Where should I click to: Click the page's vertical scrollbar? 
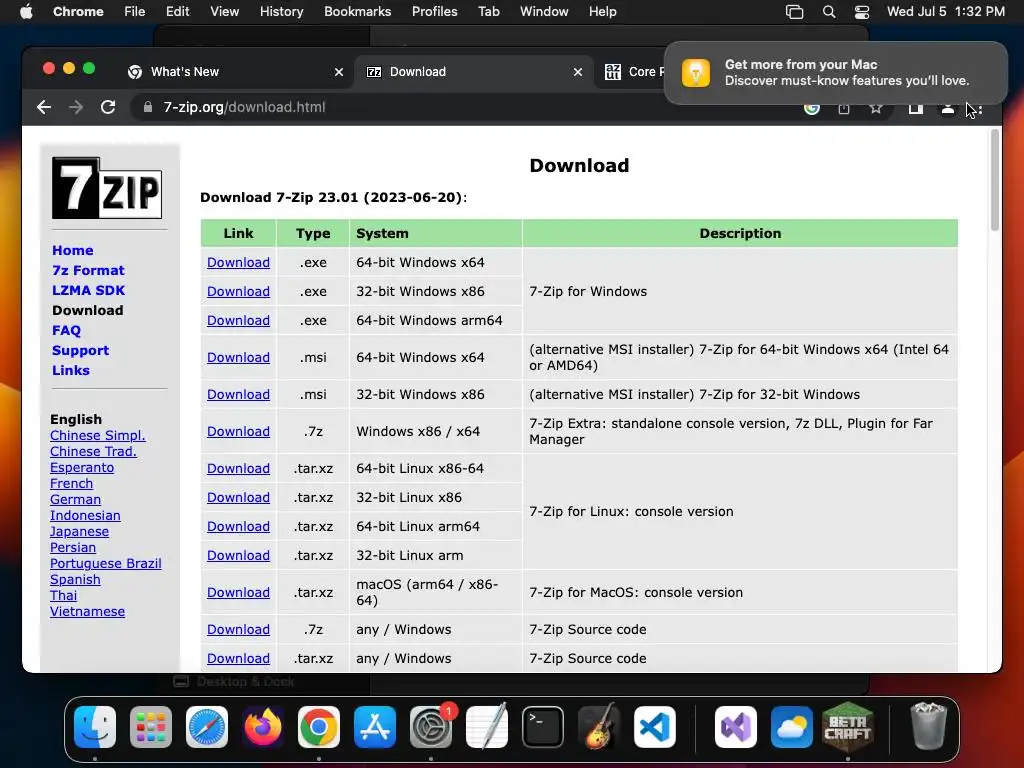(x=995, y=180)
